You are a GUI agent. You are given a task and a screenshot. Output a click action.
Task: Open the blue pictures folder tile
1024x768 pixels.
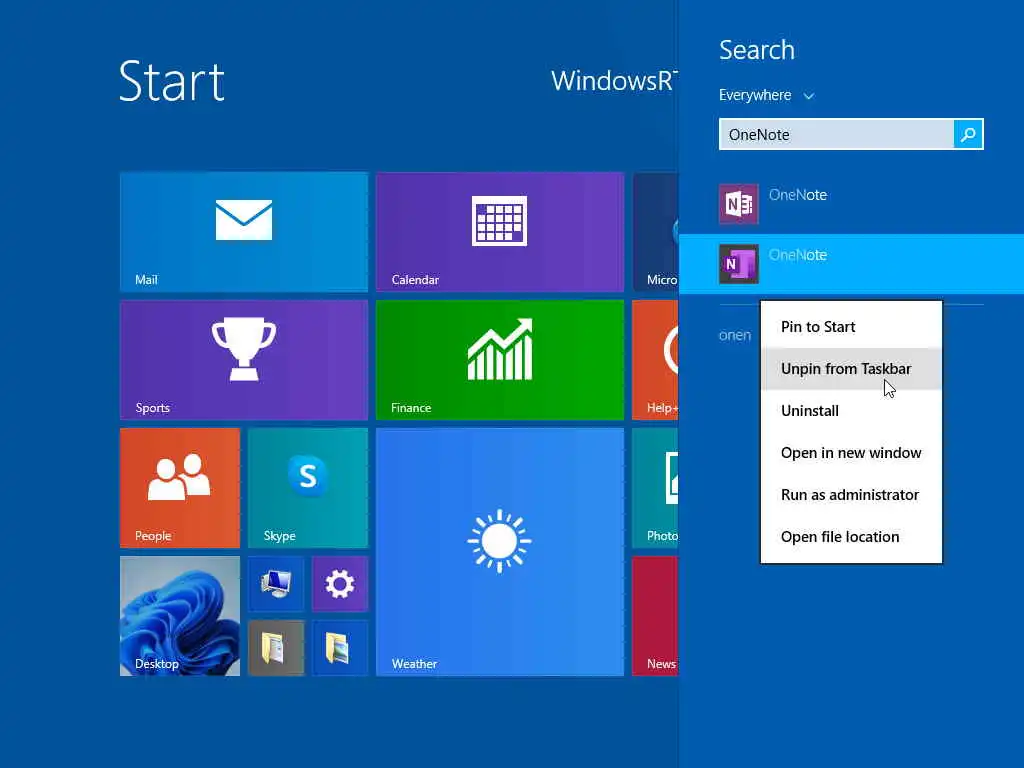[340, 648]
